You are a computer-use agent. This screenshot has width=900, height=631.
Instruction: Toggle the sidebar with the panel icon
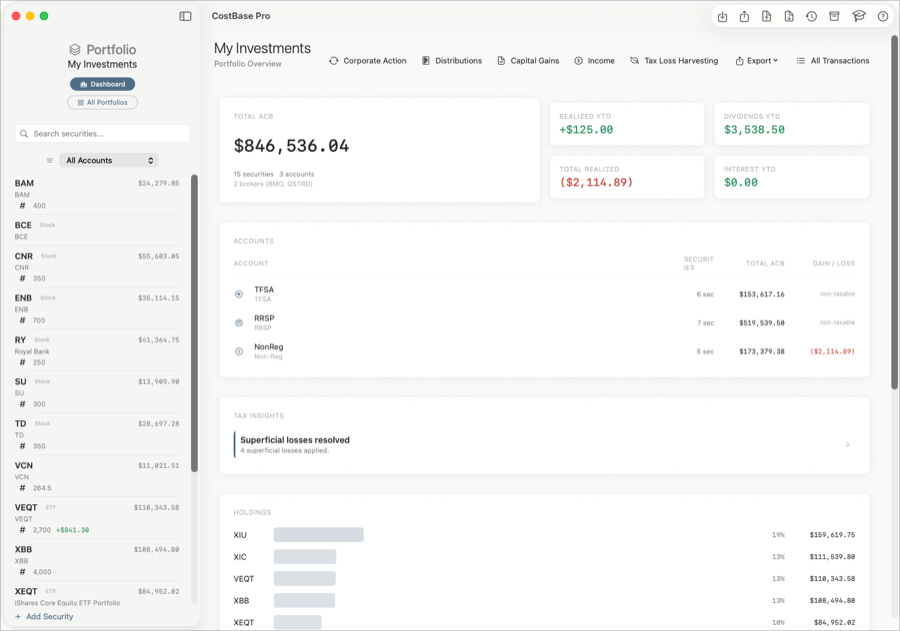pyautogui.click(x=184, y=16)
